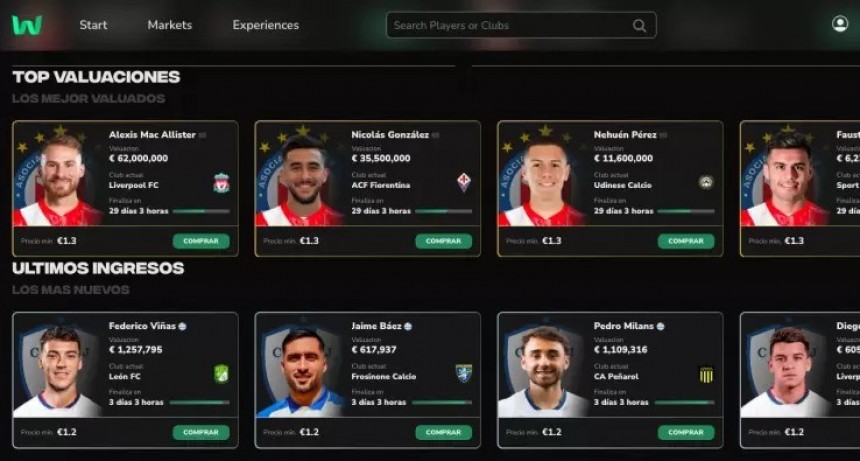Click COMPRAR on Nehuén Pérez card

pyautogui.click(x=686, y=241)
